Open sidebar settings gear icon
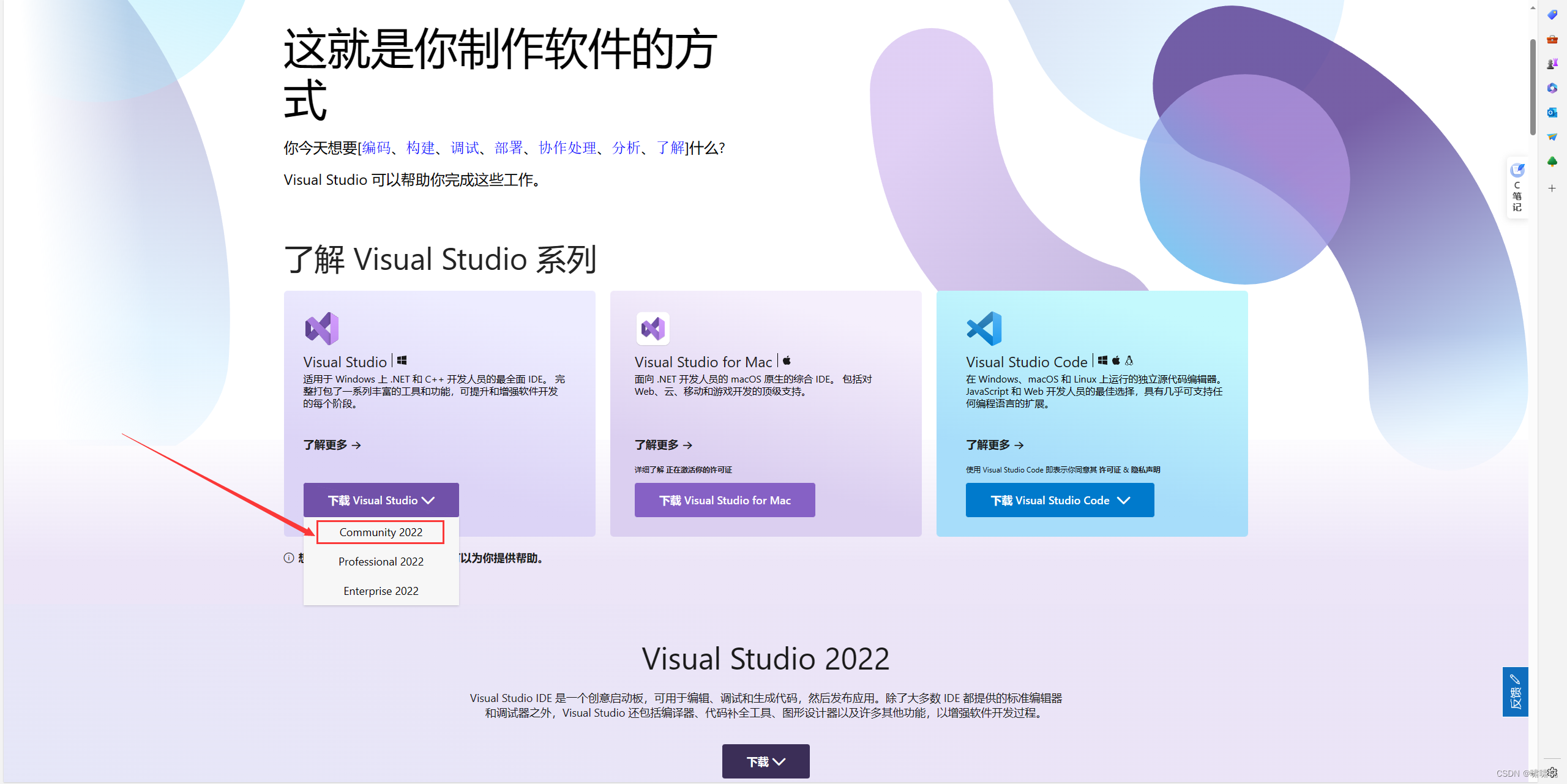 [1552, 772]
